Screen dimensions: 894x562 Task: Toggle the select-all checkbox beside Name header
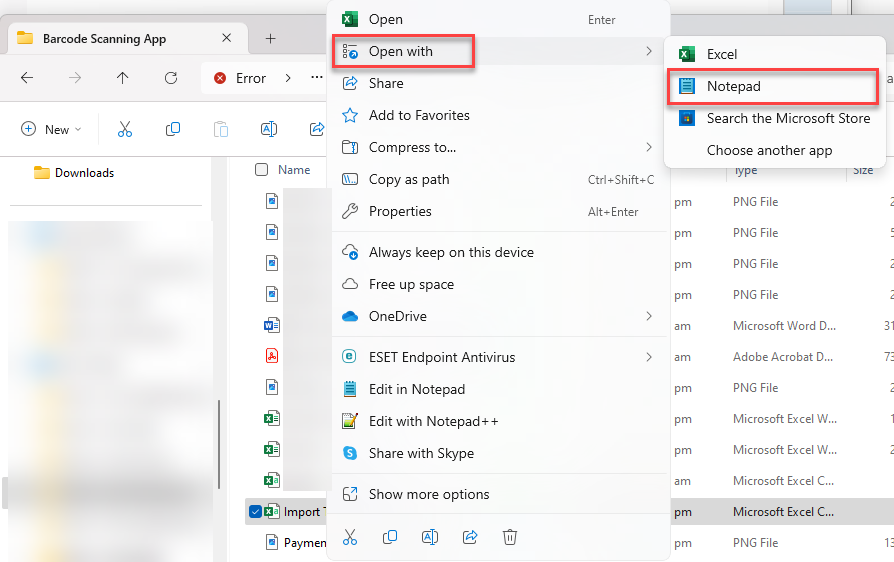coord(262,170)
